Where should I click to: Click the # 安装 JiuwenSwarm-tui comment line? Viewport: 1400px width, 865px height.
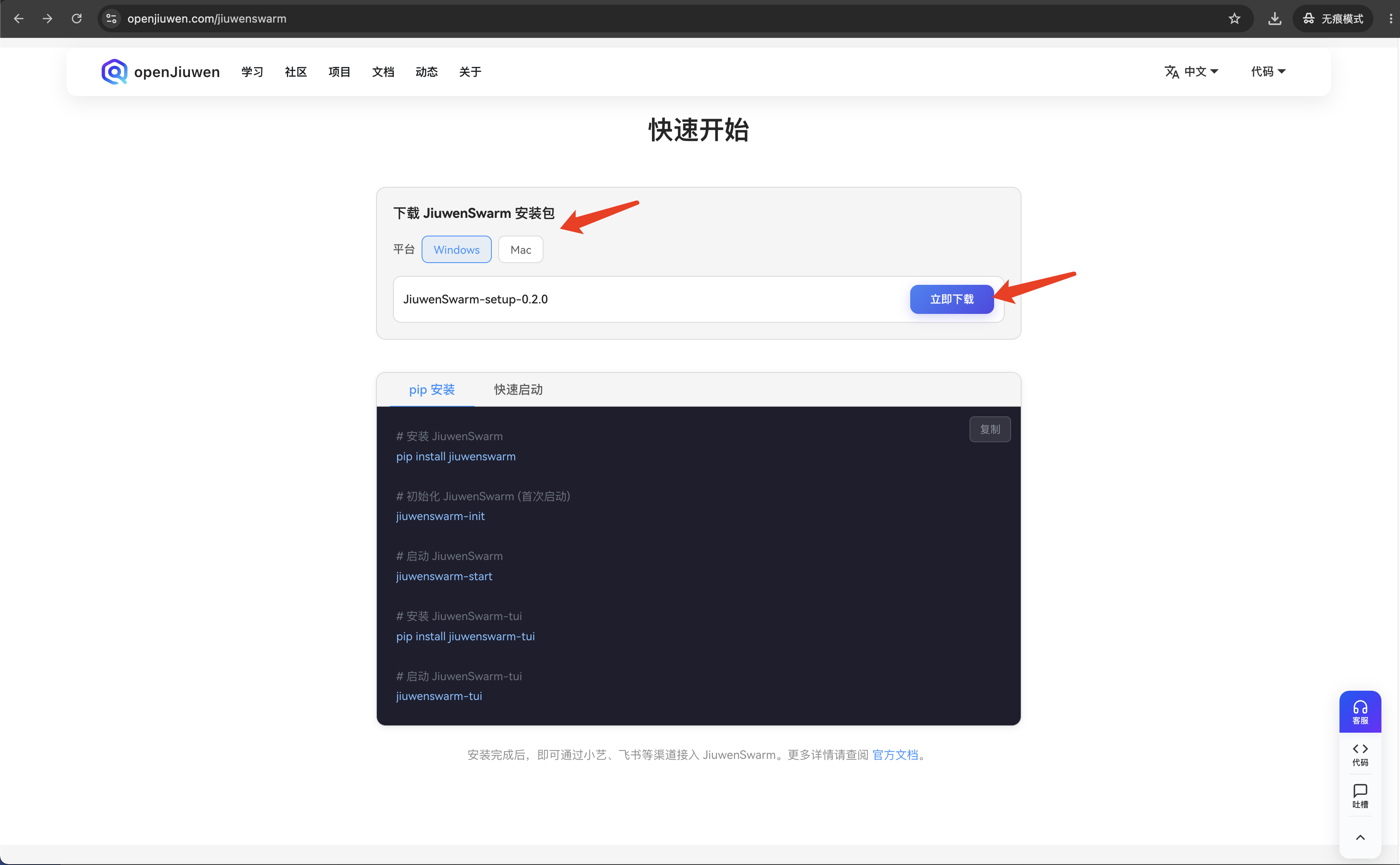[x=459, y=616]
